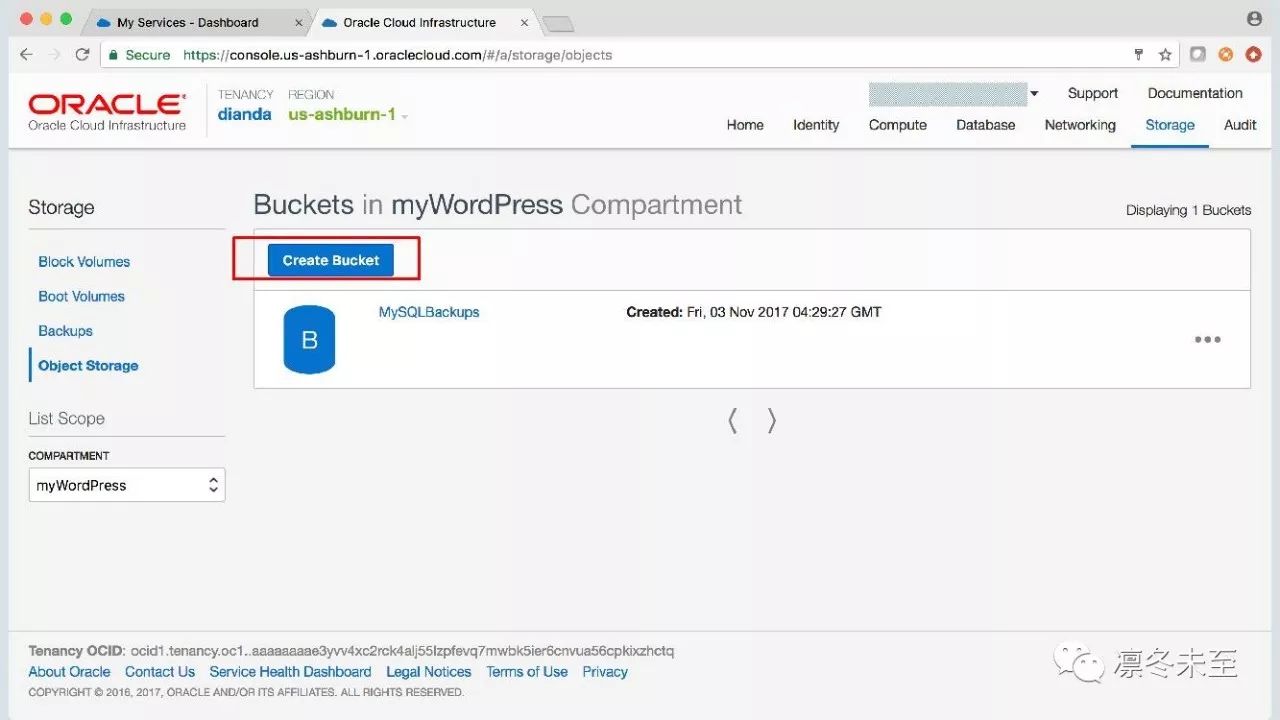Open Contact Us footer link
Viewport: 1280px width, 720px height.
tap(160, 672)
